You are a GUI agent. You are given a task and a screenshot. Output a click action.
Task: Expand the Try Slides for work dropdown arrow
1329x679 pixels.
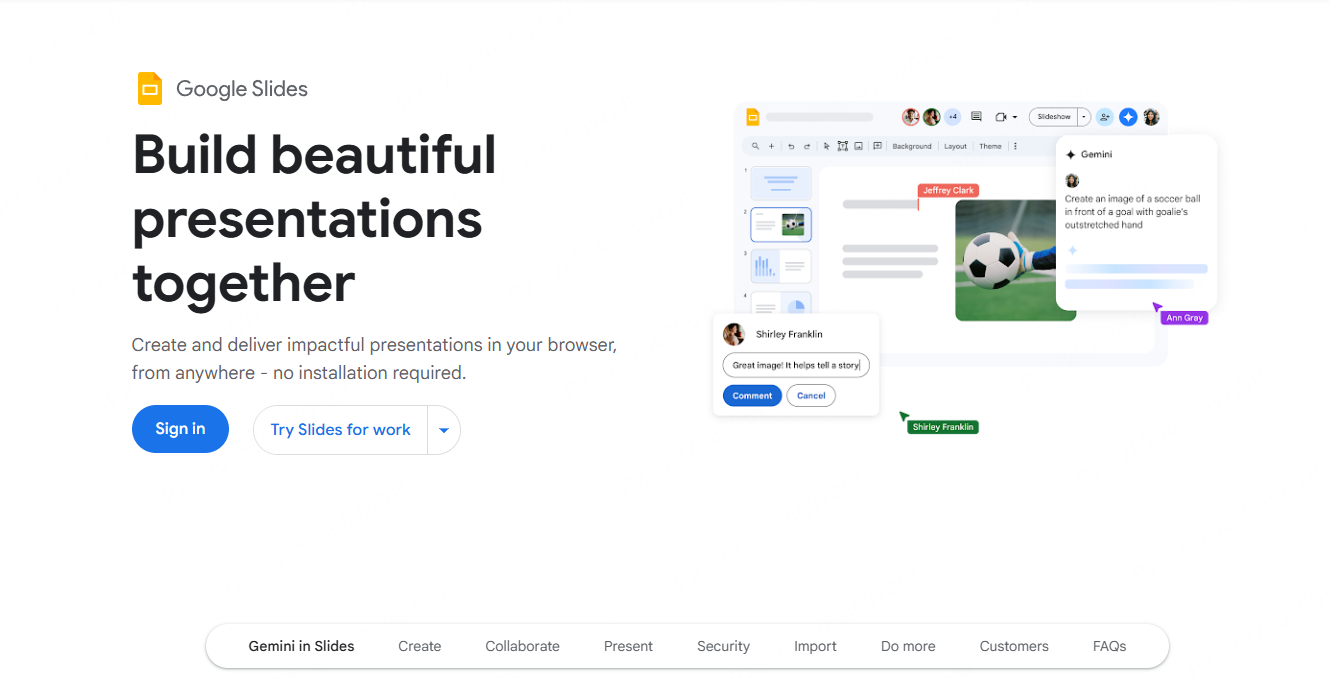tap(444, 430)
